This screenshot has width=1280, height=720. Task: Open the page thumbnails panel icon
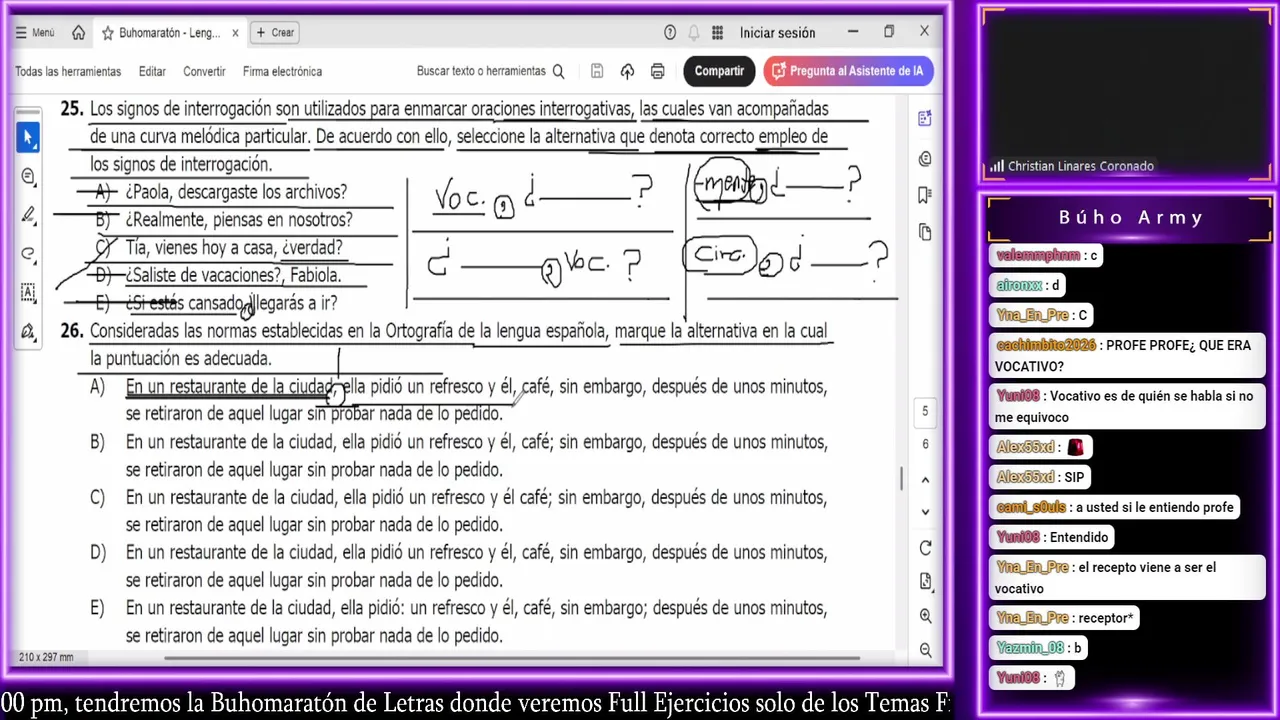pyautogui.click(x=925, y=232)
